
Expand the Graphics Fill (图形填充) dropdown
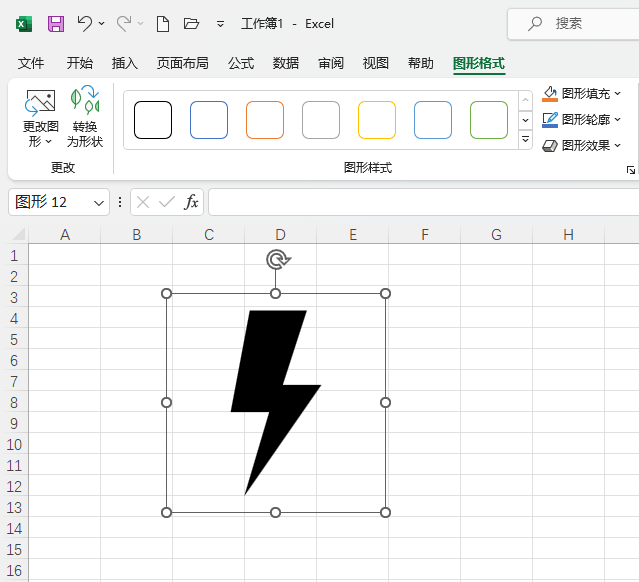point(617,94)
